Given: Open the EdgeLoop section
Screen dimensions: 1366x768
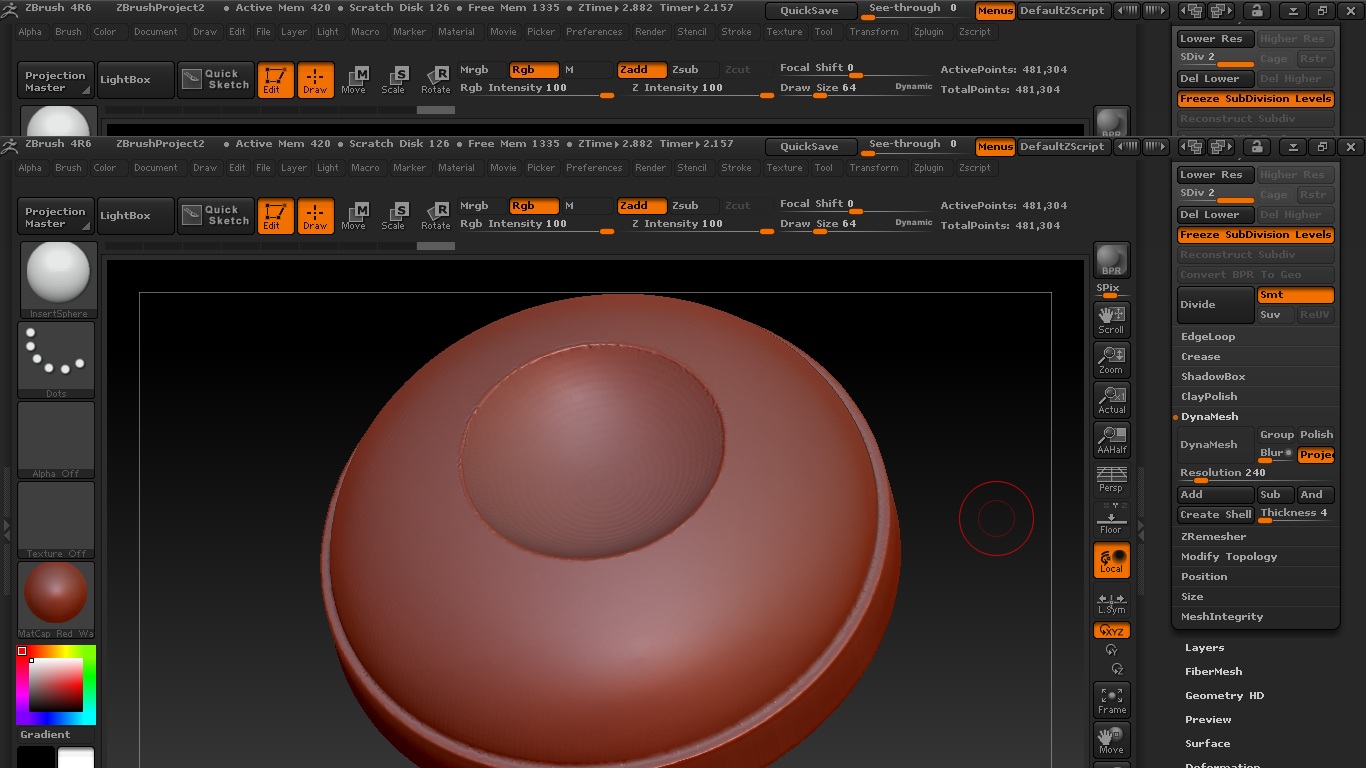Looking at the screenshot, I should pos(1208,337).
